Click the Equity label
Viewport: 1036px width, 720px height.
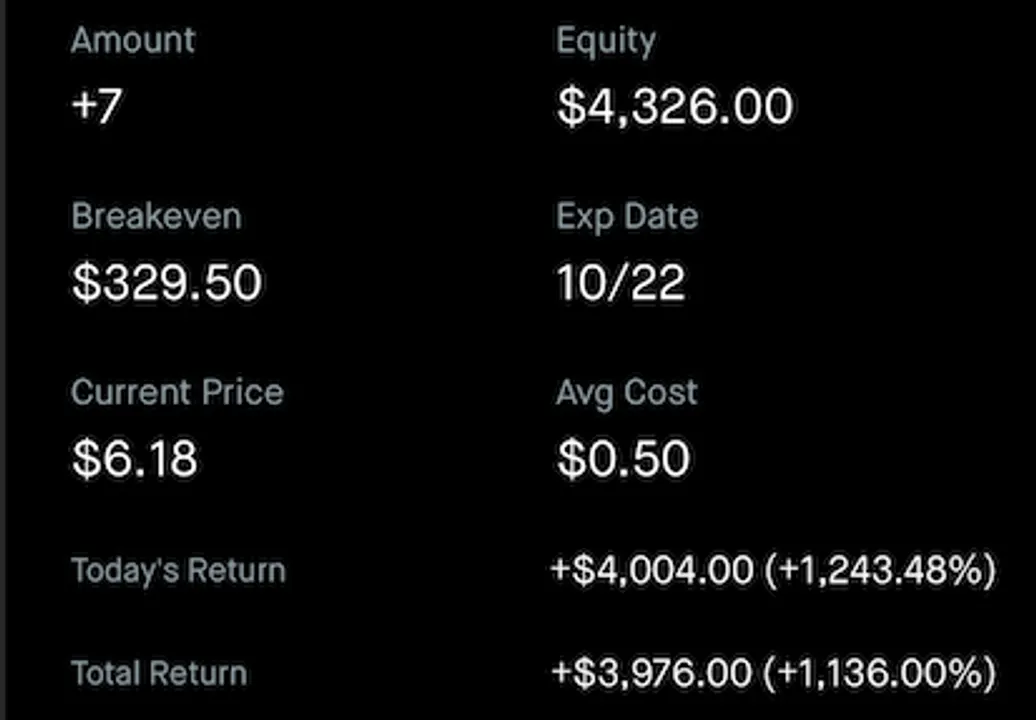[x=606, y=42]
